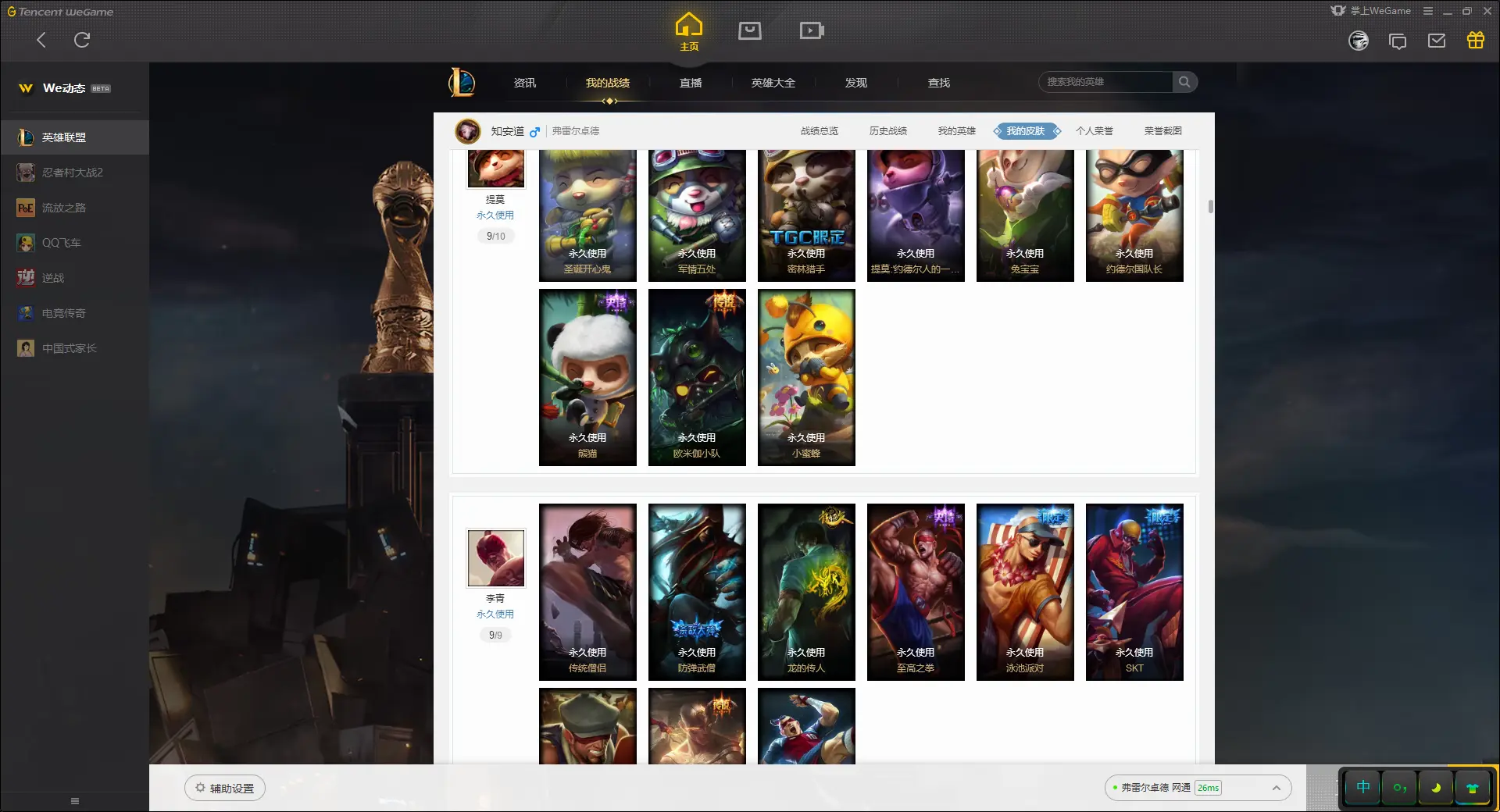Open the SKT skin card

pos(1134,593)
